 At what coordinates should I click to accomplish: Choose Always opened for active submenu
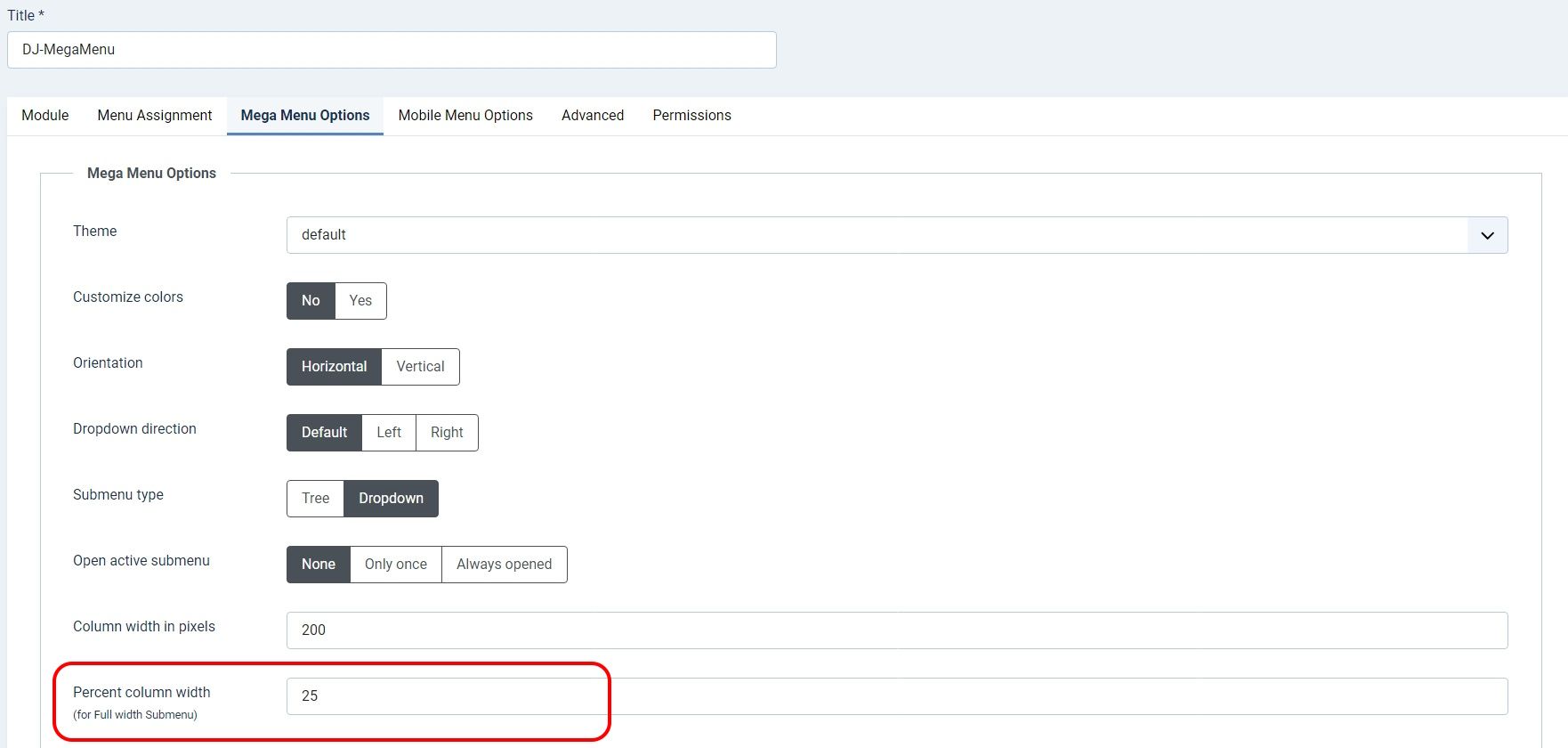pyautogui.click(x=504, y=565)
